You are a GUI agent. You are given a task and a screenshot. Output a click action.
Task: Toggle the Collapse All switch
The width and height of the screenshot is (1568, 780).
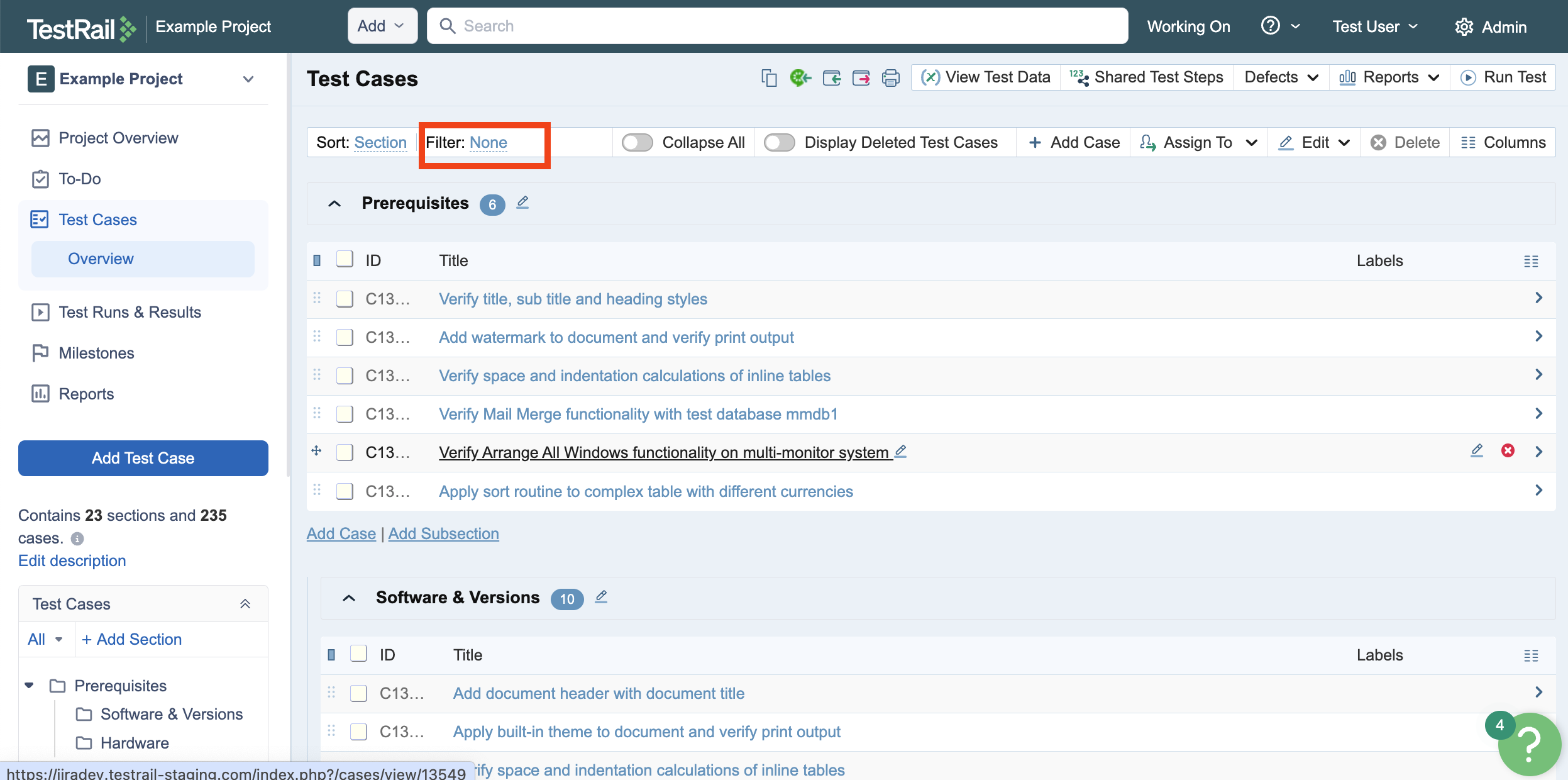(638, 143)
